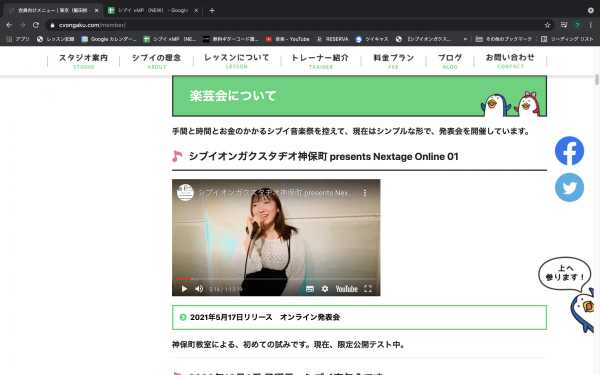Open the media control queue icon

564,25
